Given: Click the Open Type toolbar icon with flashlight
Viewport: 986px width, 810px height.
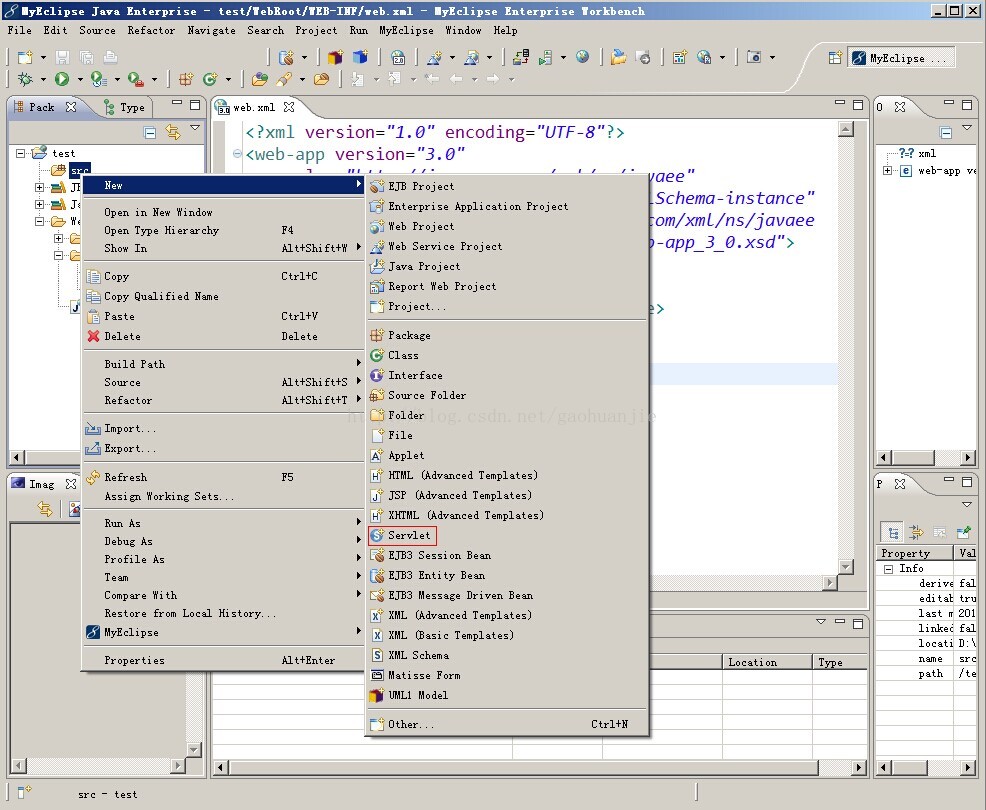Looking at the screenshot, I should point(284,79).
